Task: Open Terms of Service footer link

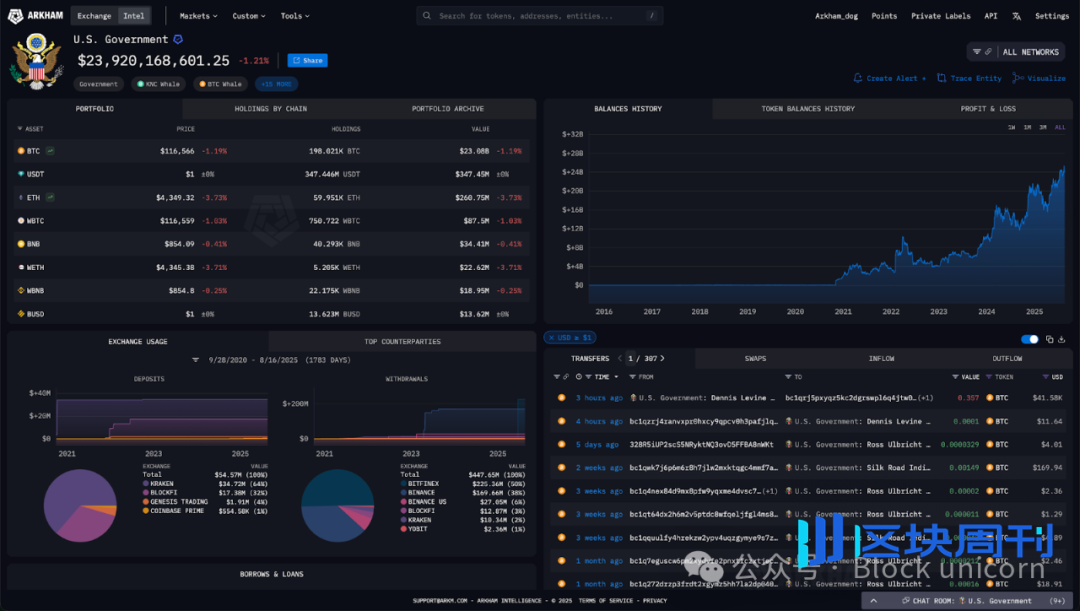Action: 605,601
